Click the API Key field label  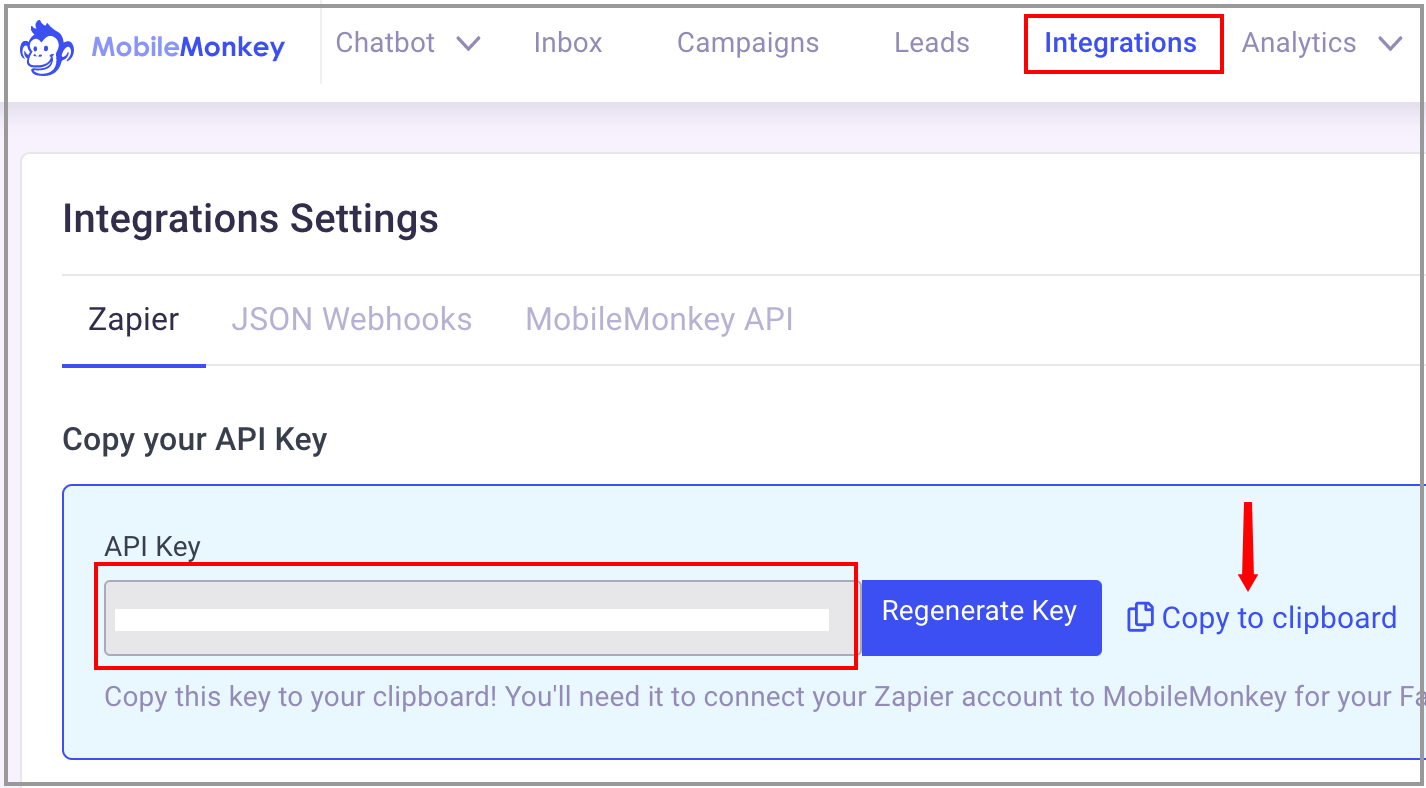point(152,547)
